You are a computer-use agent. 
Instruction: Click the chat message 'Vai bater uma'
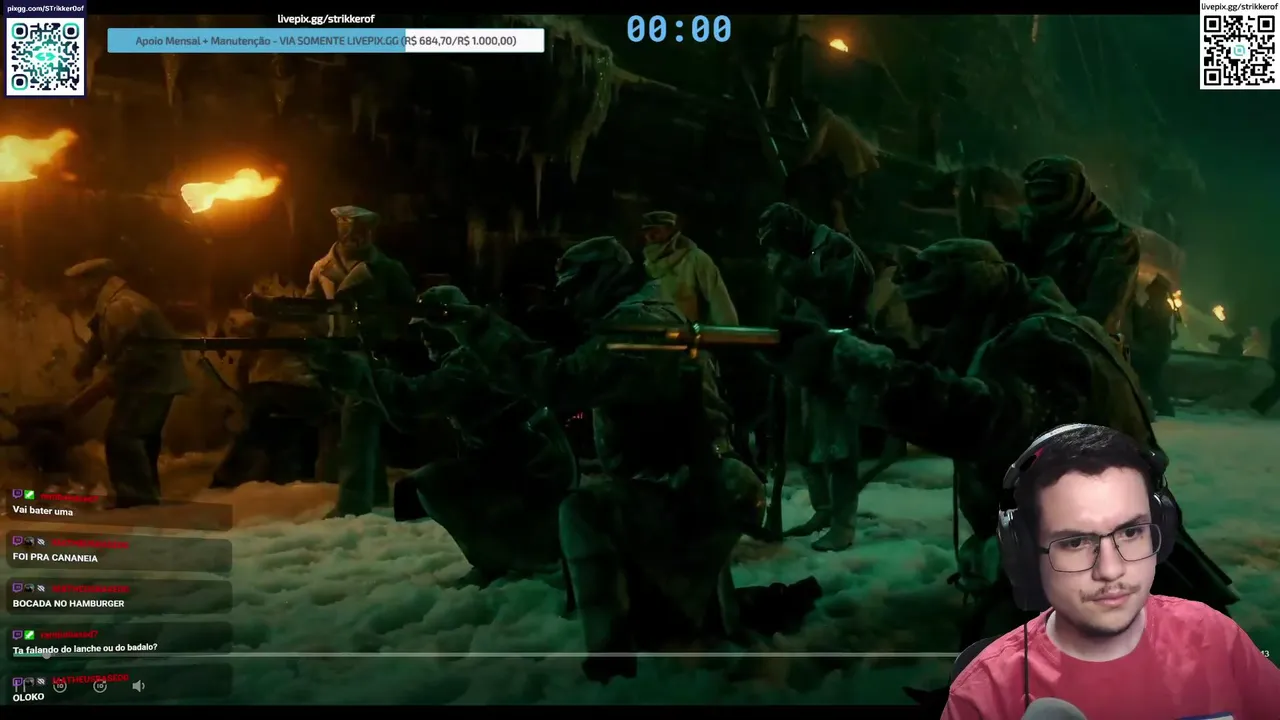(43, 511)
